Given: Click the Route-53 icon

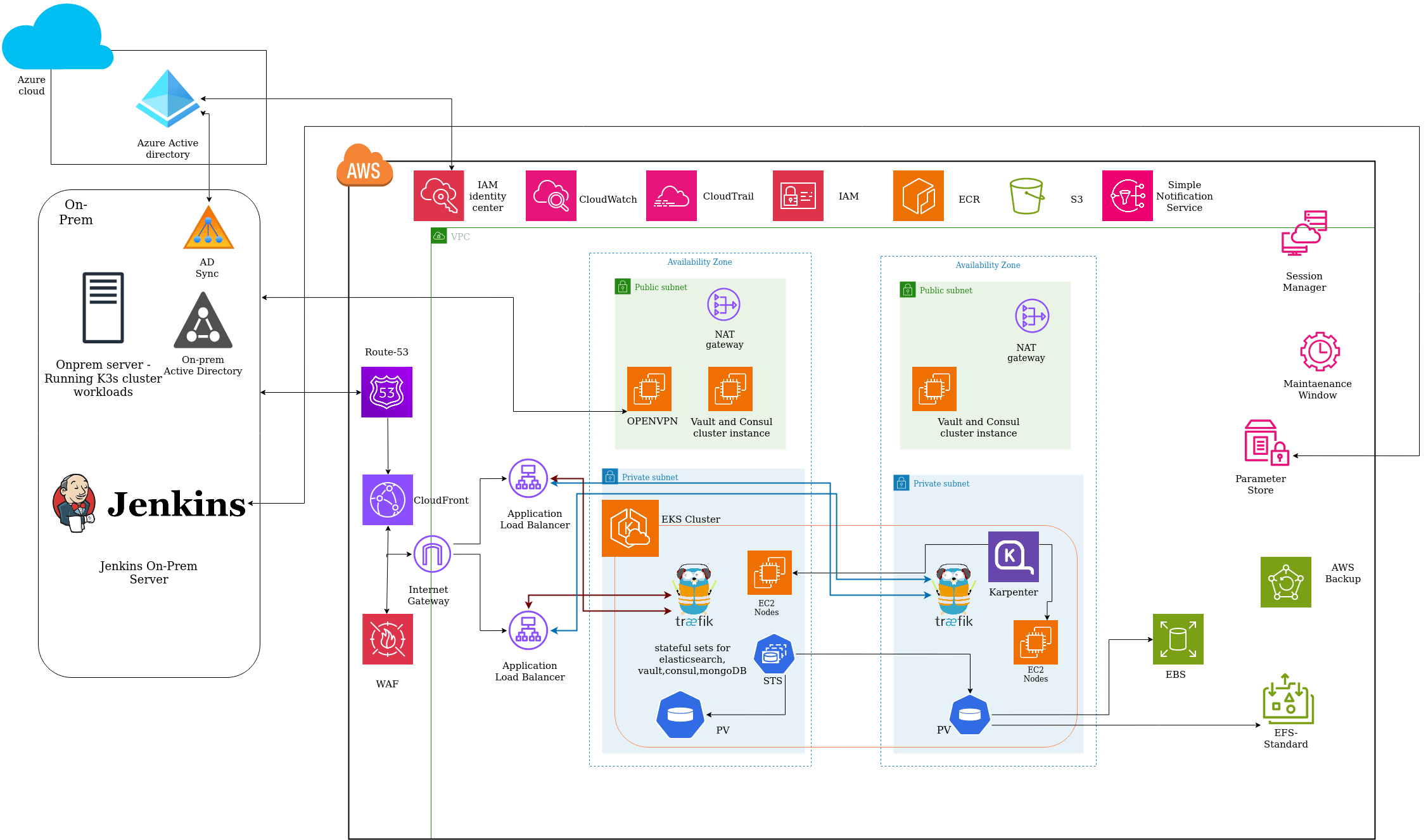Looking at the screenshot, I should (x=386, y=392).
